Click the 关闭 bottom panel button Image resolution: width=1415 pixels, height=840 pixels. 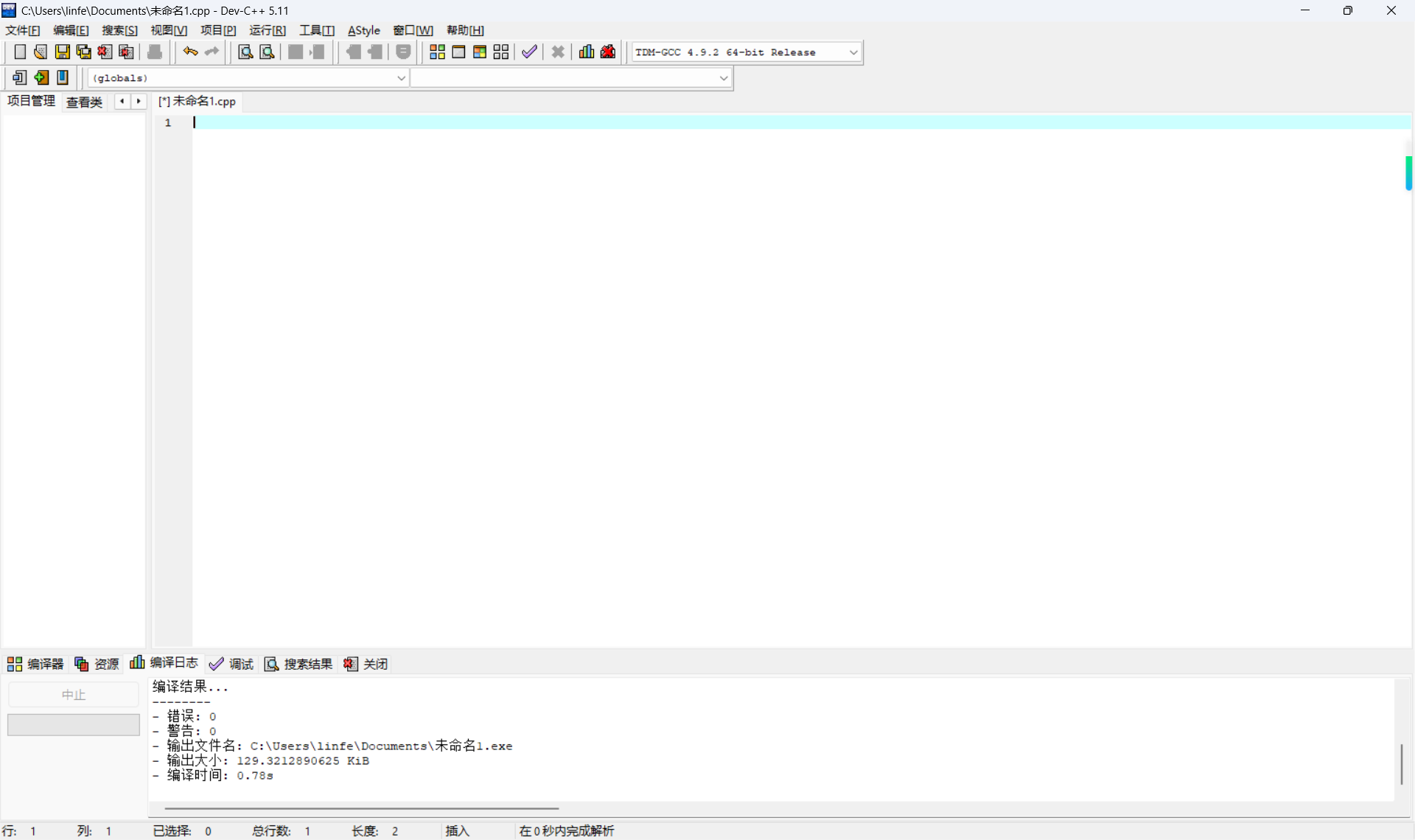(x=366, y=664)
